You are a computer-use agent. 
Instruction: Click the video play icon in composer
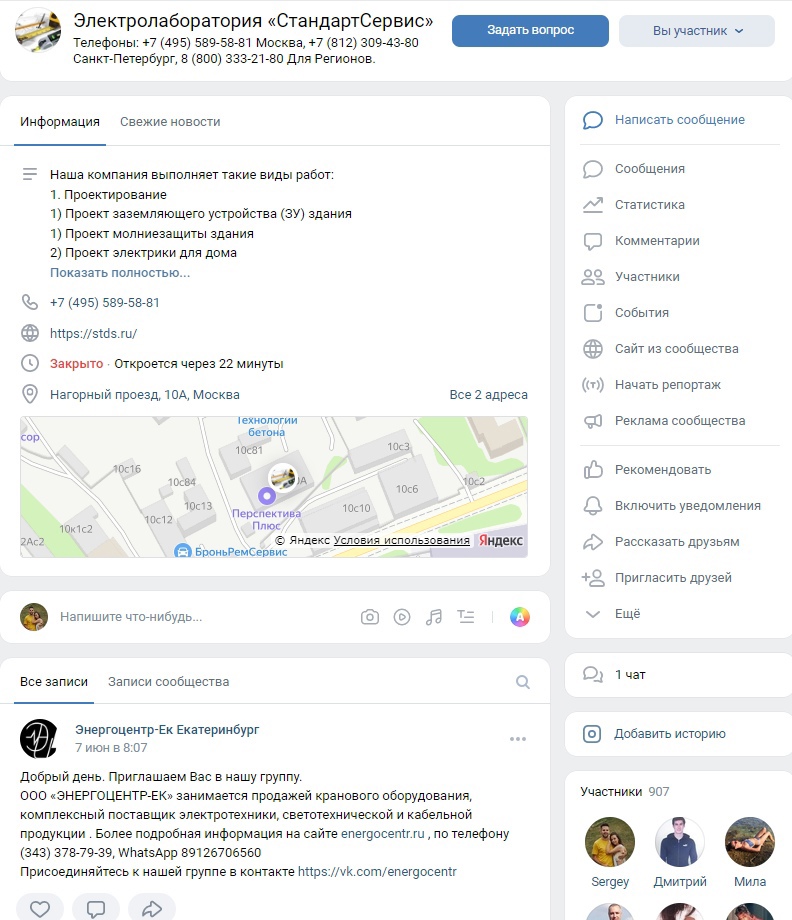point(402,617)
